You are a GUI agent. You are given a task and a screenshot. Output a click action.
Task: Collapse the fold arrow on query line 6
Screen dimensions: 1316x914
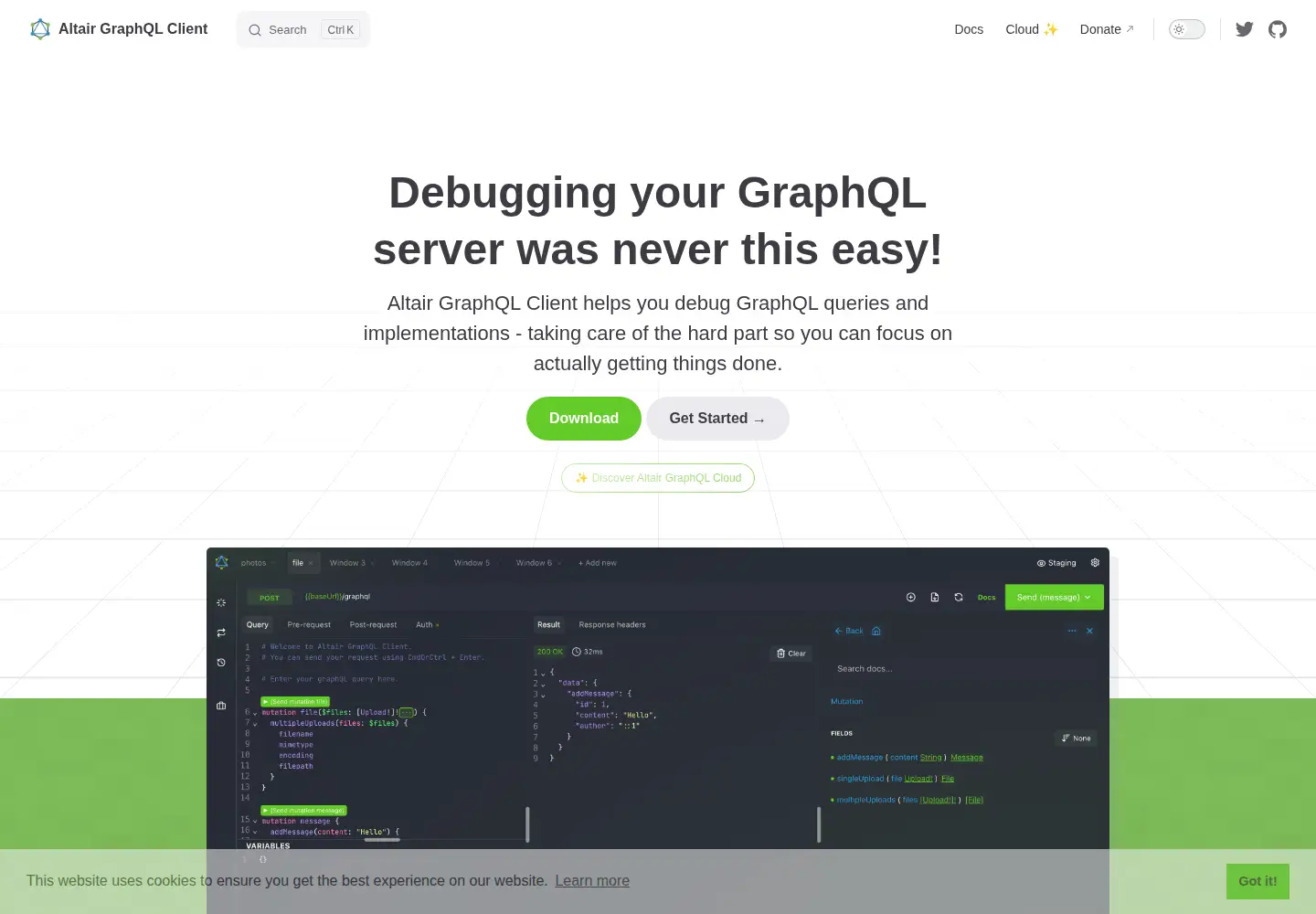pyautogui.click(x=255, y=714)
